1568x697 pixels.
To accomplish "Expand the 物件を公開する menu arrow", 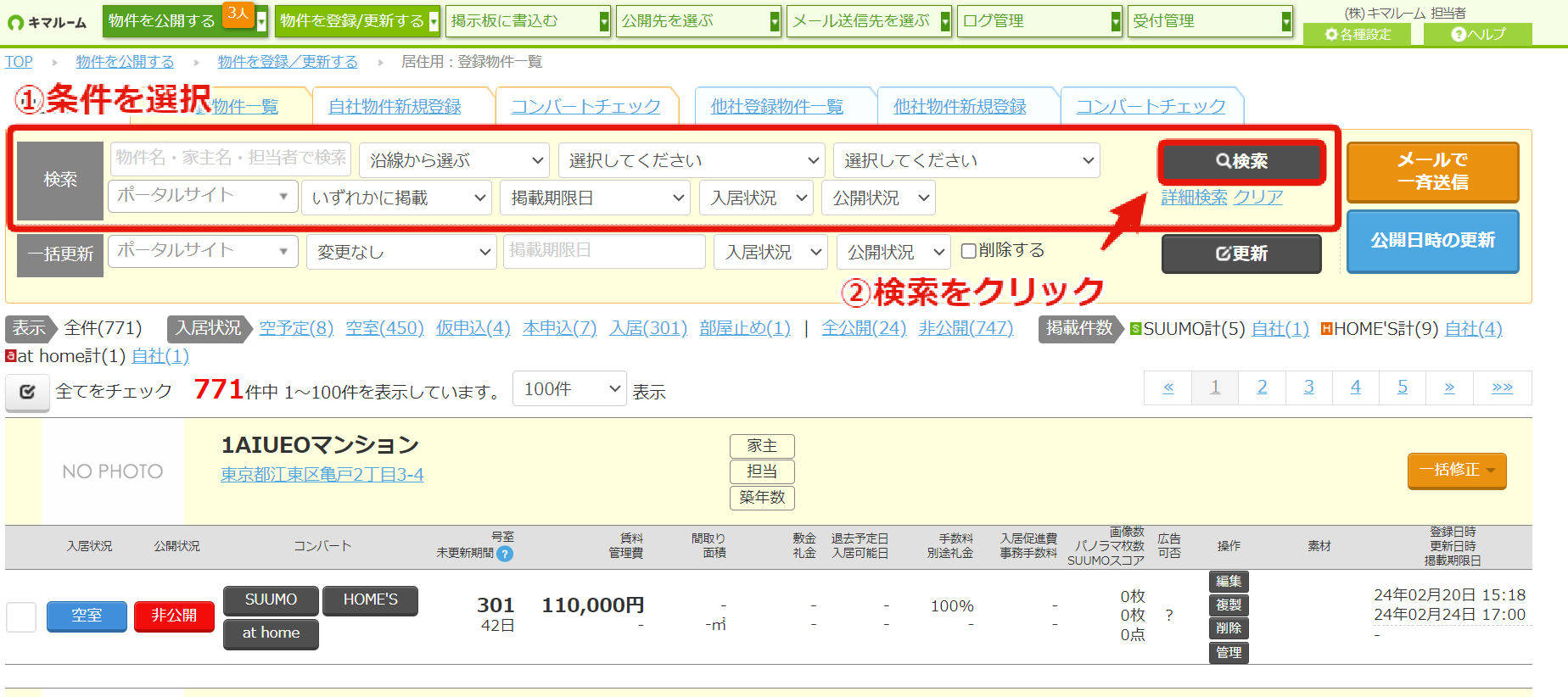I will [262, 21].
